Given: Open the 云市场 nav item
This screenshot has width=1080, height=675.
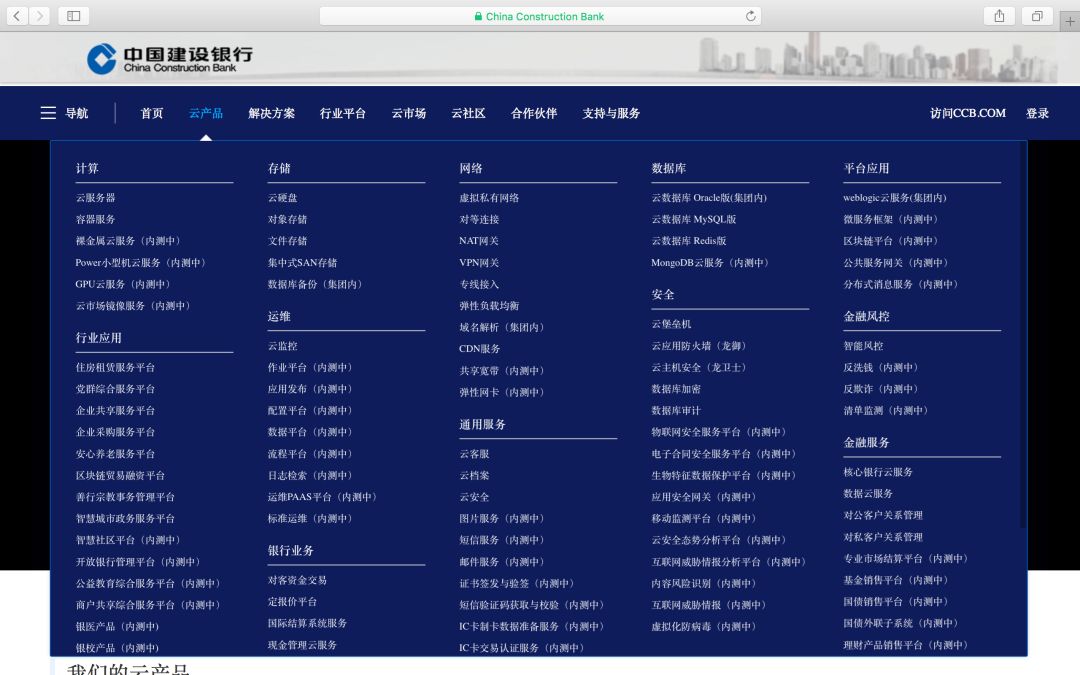Looking at the screenshot, I should pyautogui.click(x=408, y=113).
